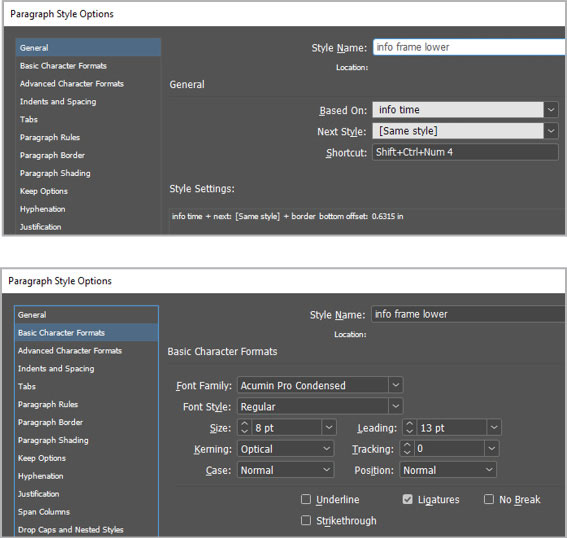Open the Leading 13 pt dropdown arrow
Screen dimensions: 567x538
click(x=494, y=428)
